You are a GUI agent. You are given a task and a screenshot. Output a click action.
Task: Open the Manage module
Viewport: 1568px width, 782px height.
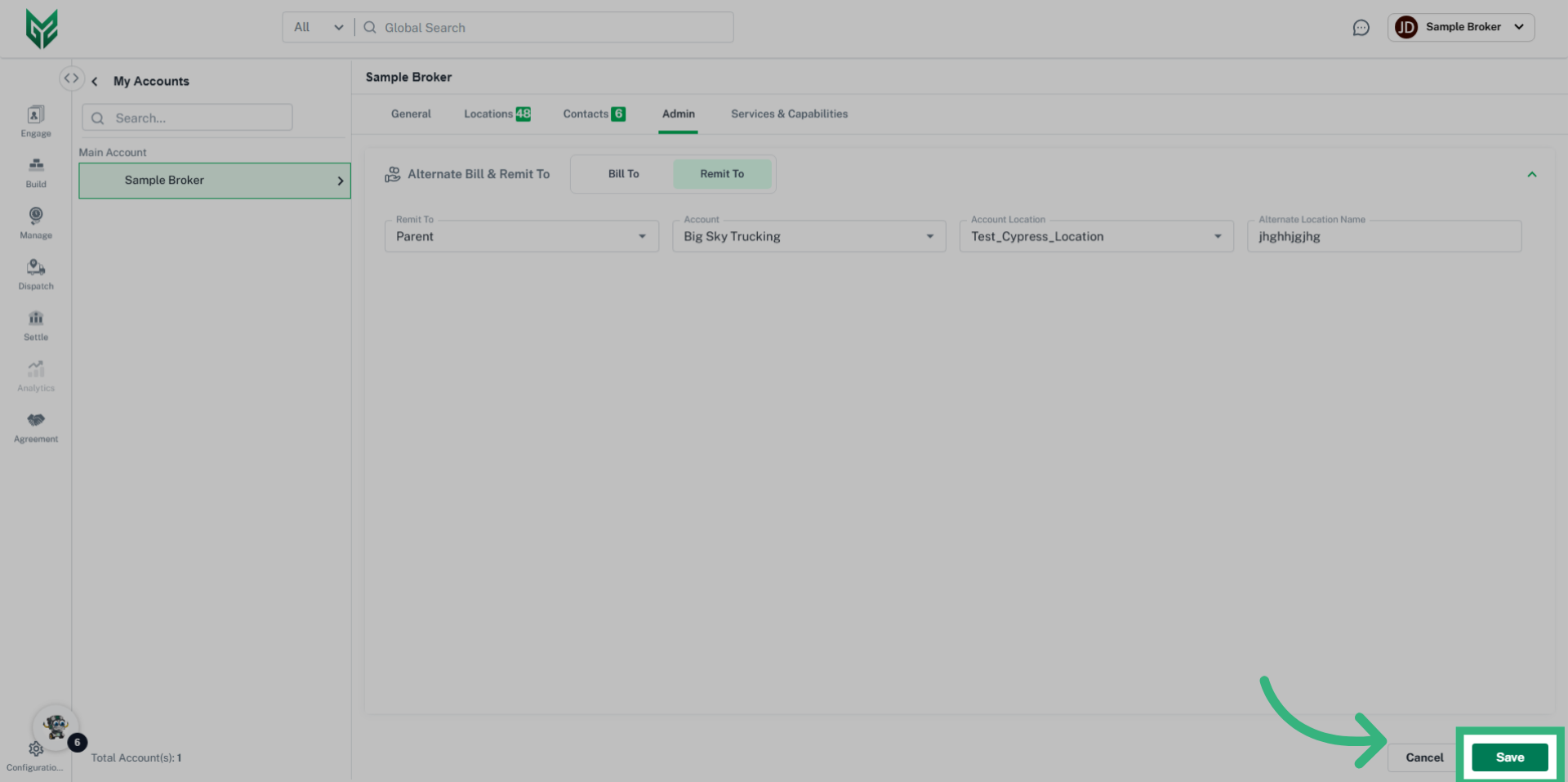tap(36, 223)
